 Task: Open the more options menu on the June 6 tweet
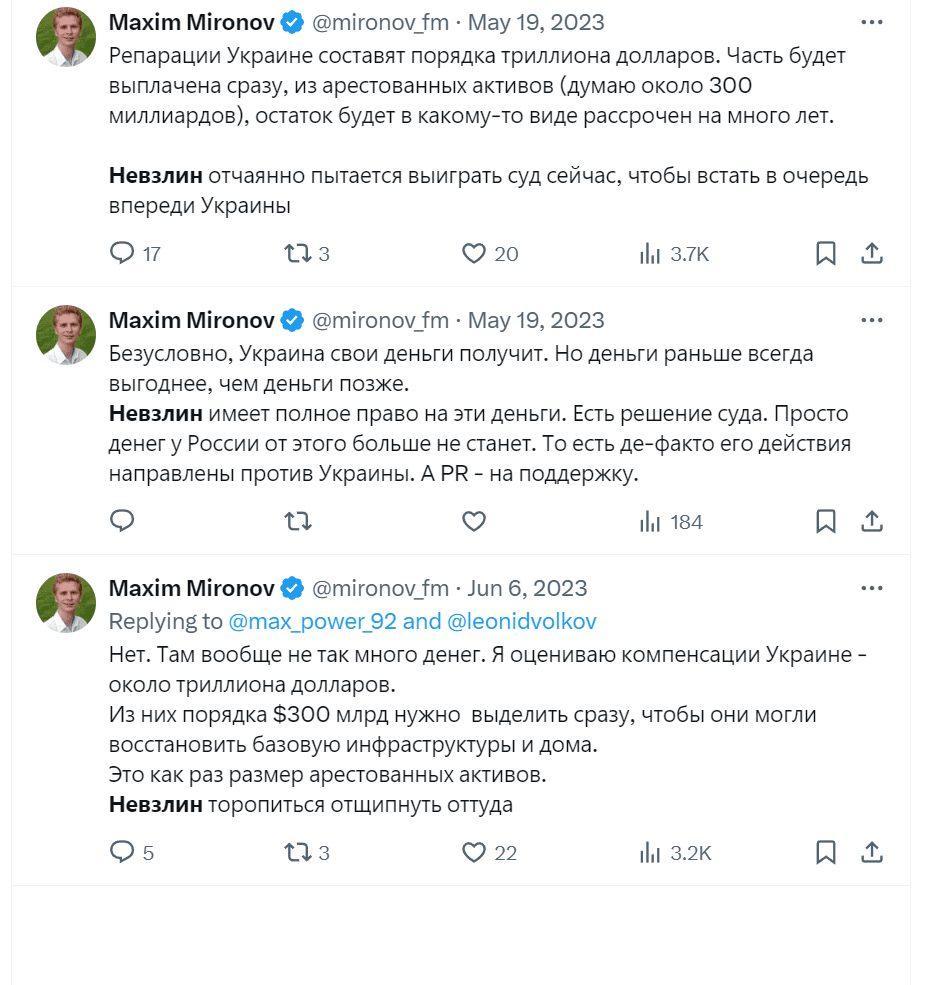872,586
